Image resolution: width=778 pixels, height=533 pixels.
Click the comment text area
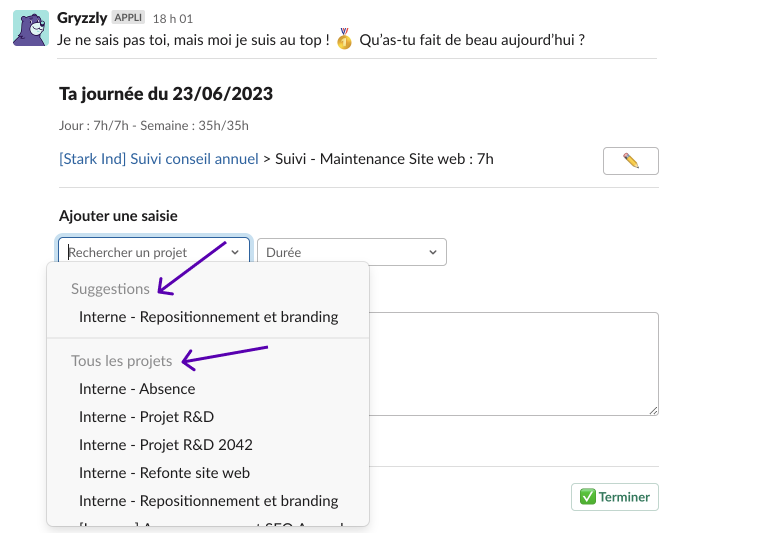point(514,364)
